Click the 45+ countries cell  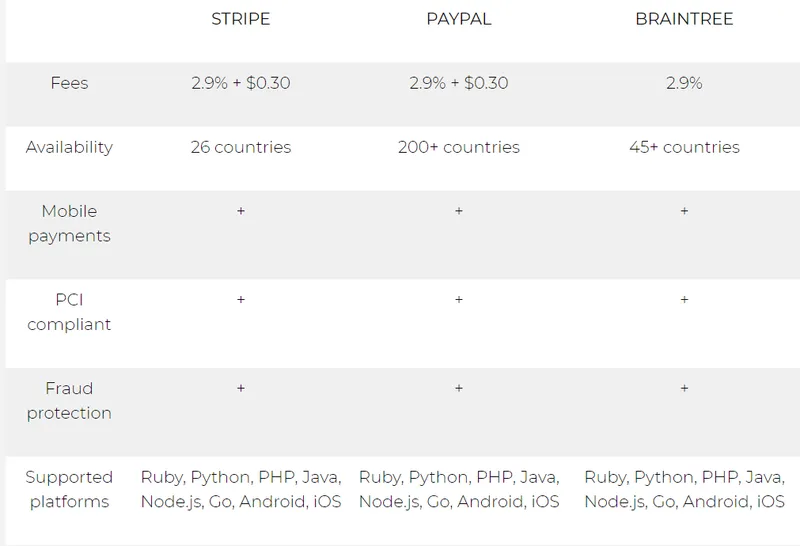pyautogui.click(x=684, y=147)
